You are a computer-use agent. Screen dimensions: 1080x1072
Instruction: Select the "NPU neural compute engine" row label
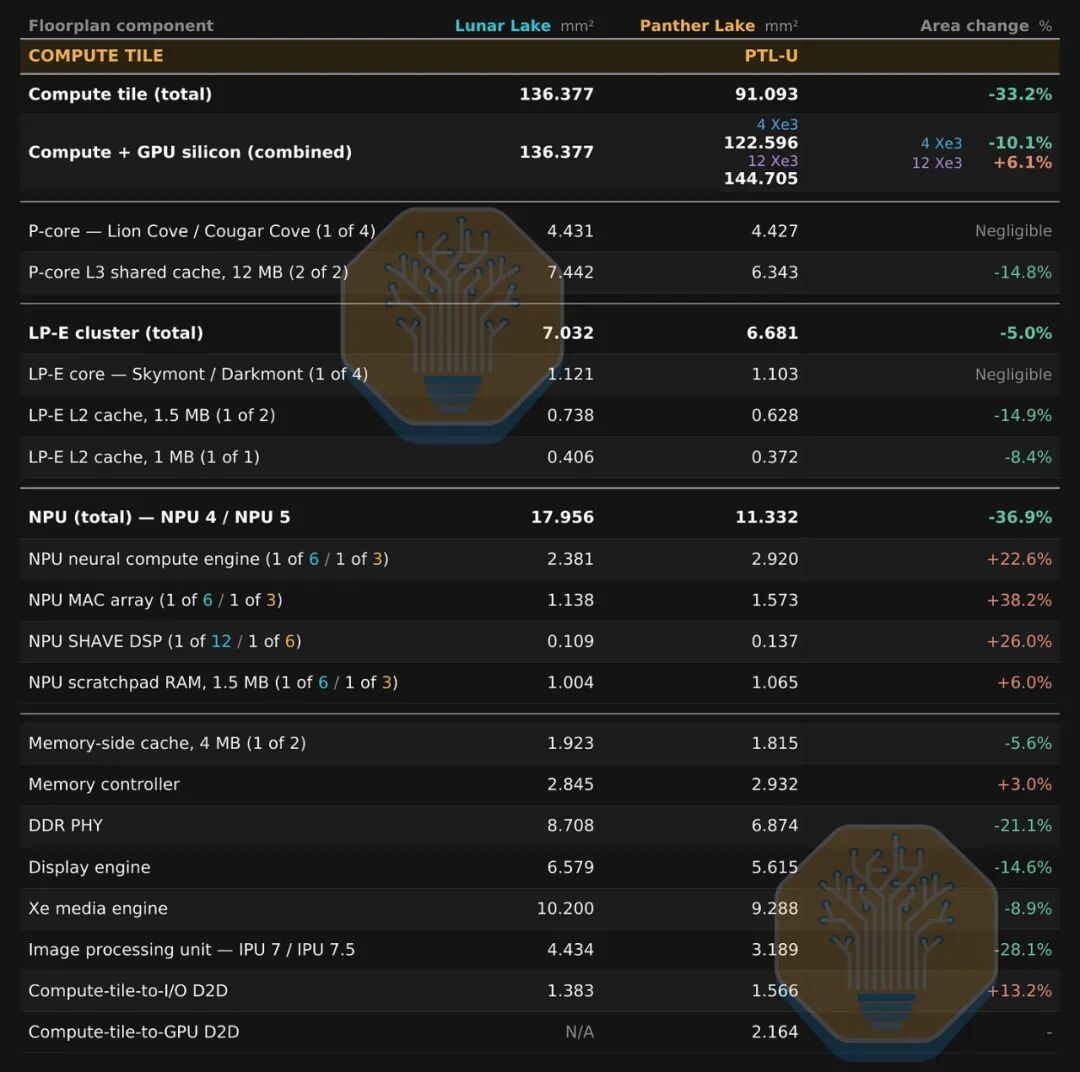click(208, 559)
